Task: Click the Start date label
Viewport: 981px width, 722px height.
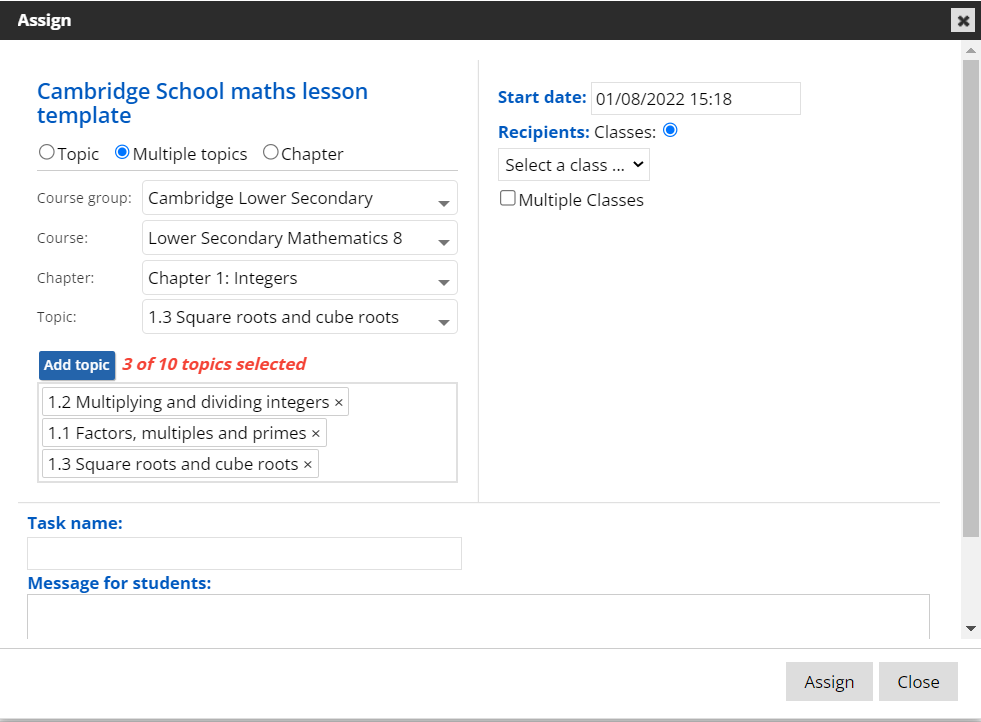Action: pyautogui.click(x=542, y=98)
